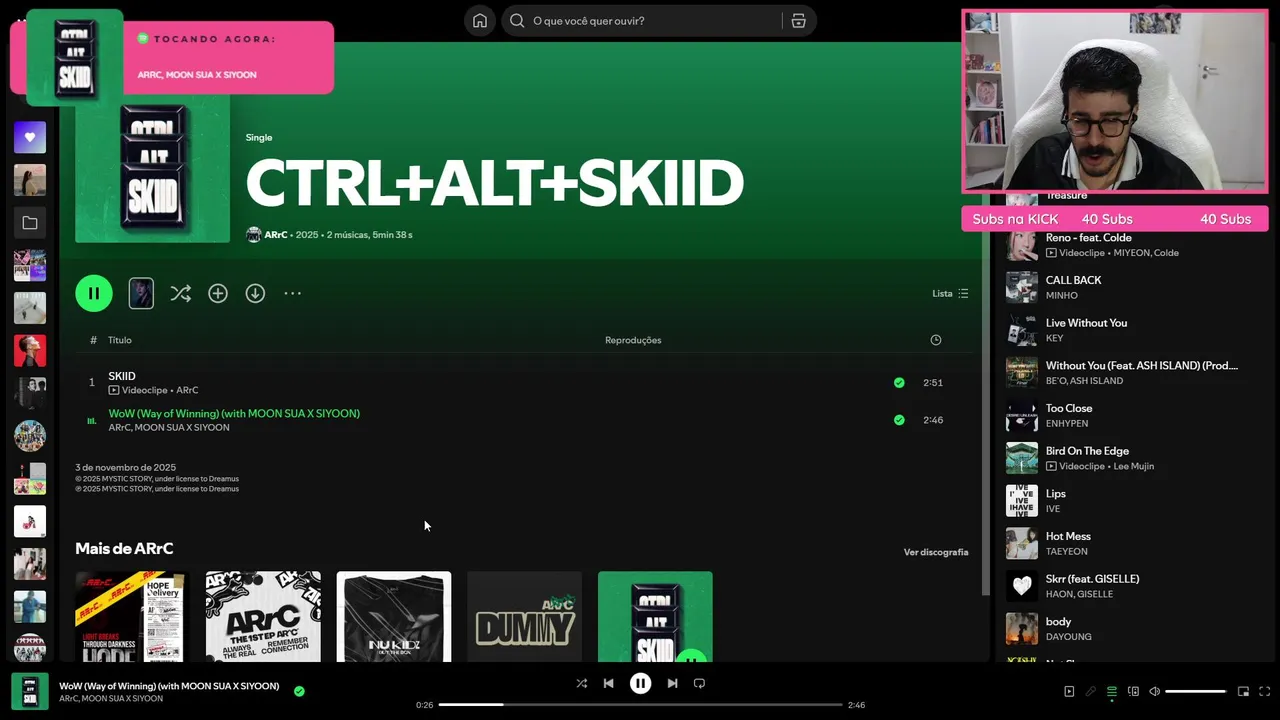Enter full screen mode
The image size is (1280, 720).
coord(1264,692)
